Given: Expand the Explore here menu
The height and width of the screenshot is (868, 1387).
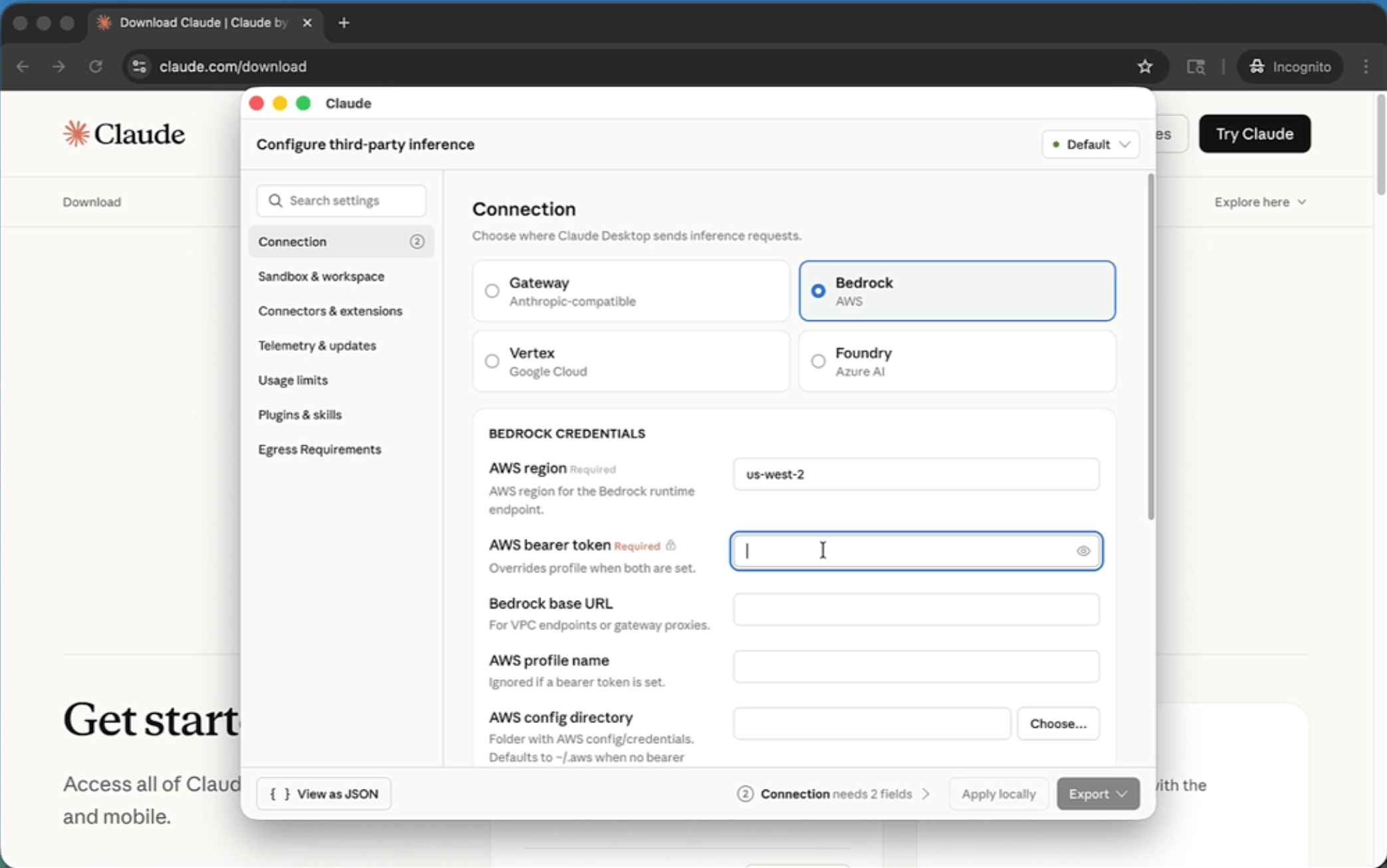Looking at the screenshot, I should click(1260, 202).
